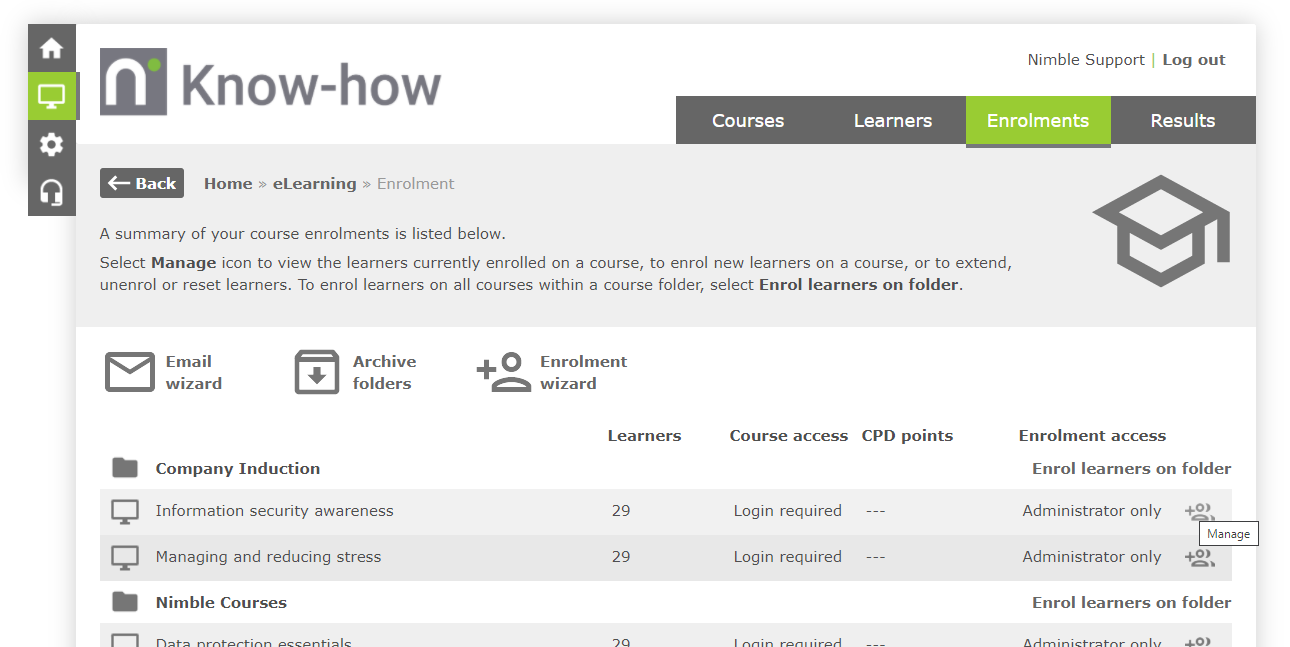Click the Enrolment breadcrumb text
This screenshot has width=1290, height=647.
coord(415,184)
